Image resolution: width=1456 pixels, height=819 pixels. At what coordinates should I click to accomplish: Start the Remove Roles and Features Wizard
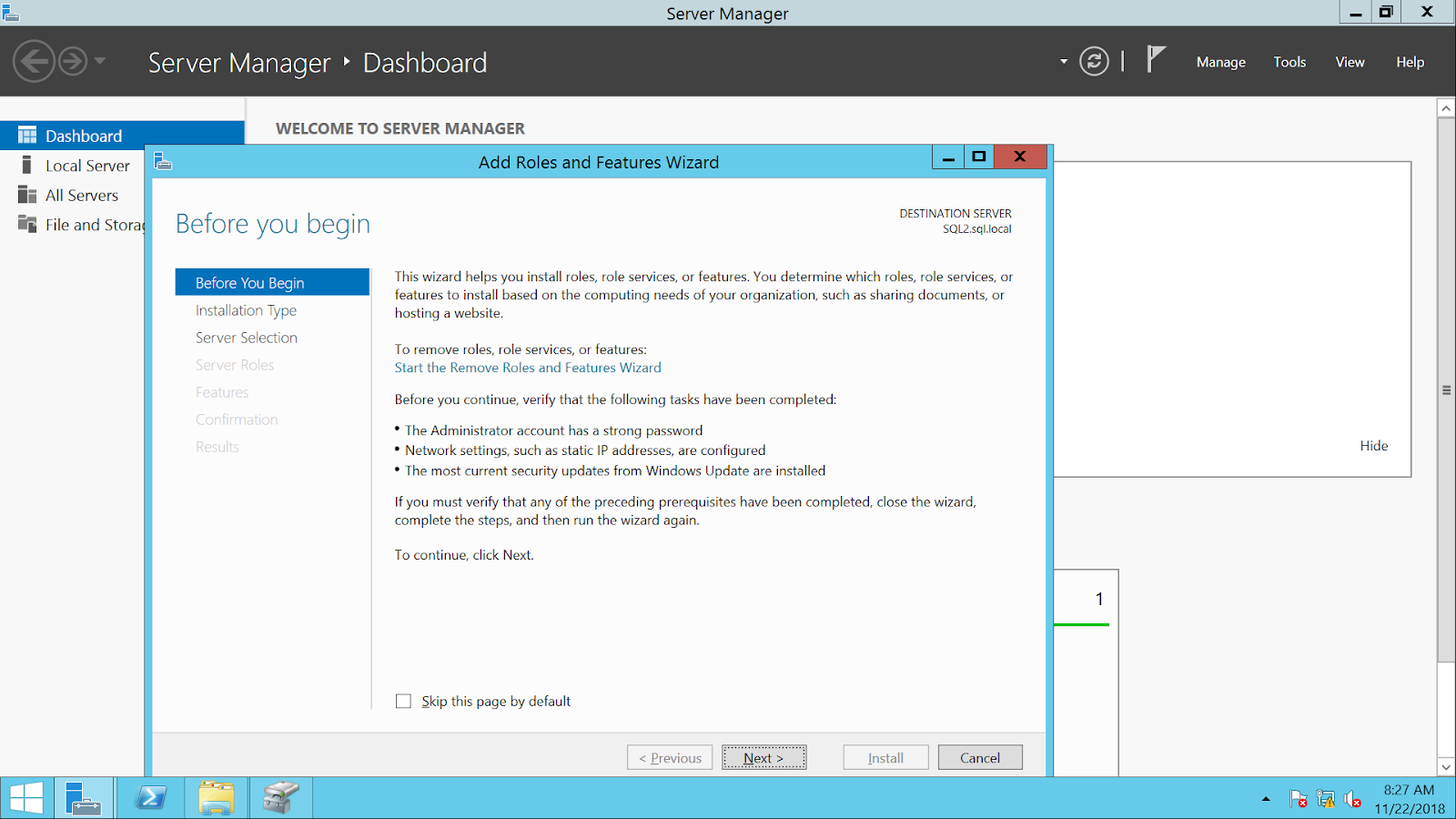tap(527, 368)
